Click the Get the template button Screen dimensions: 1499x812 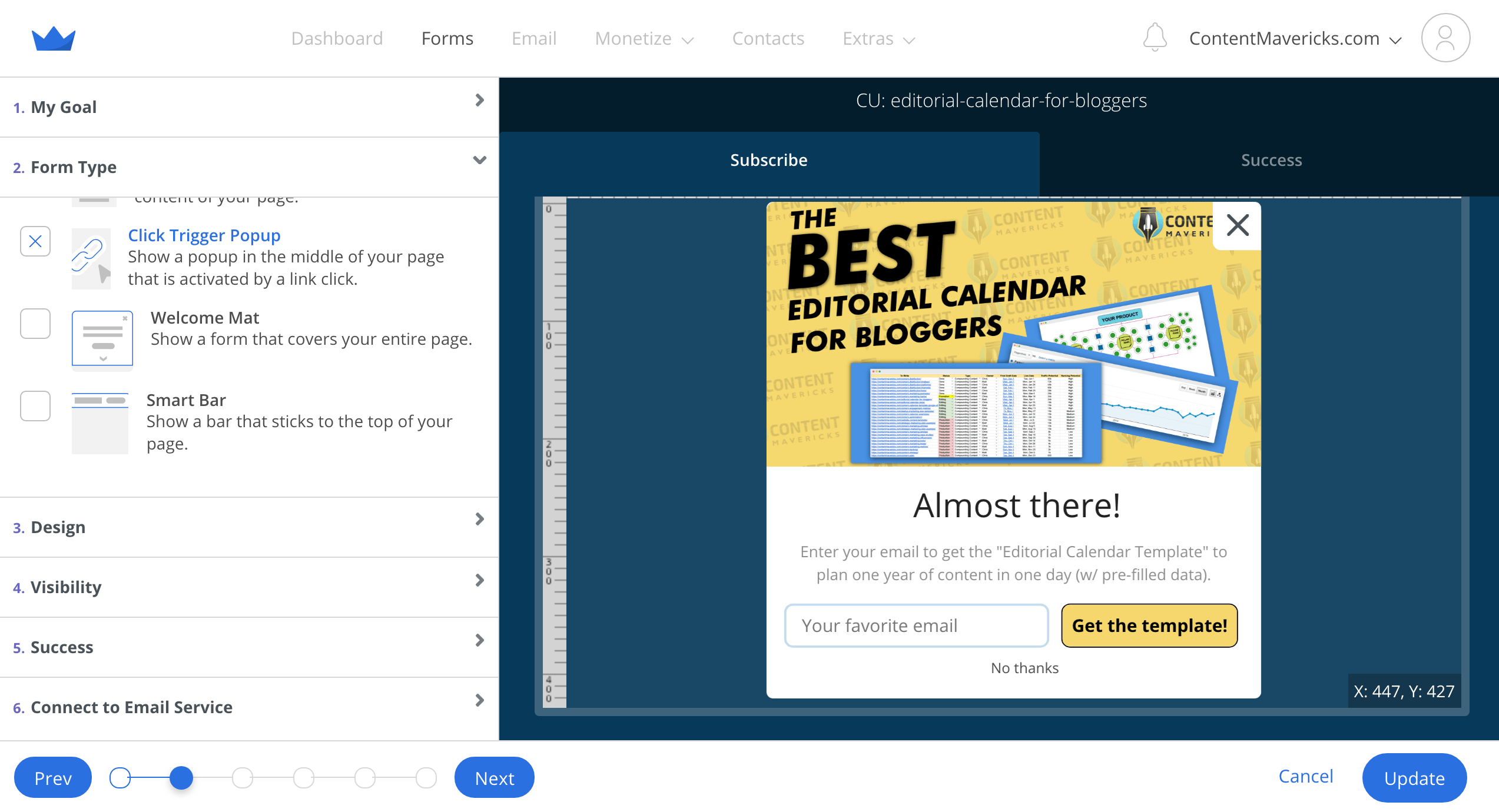(x=1149, y=626)
